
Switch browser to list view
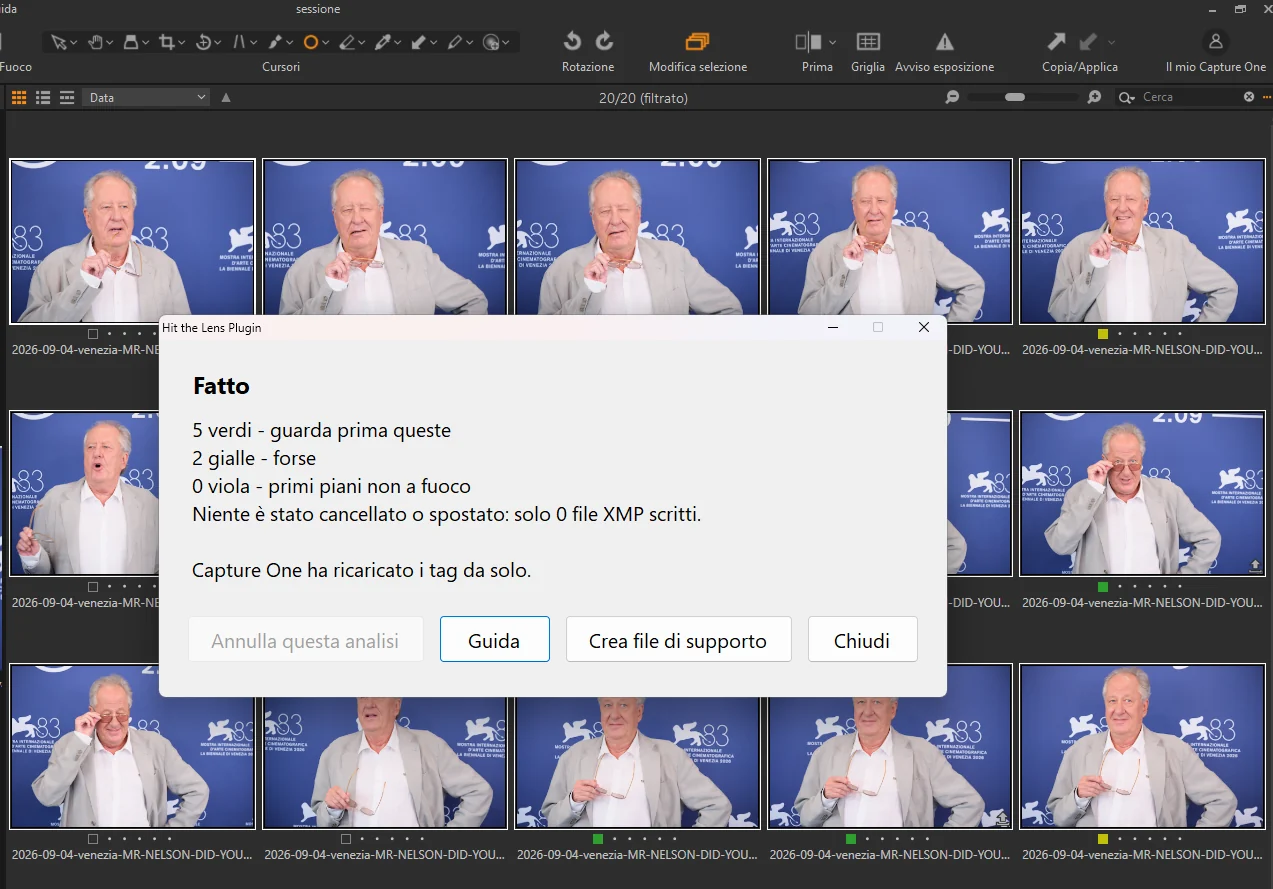coord(43,97)
